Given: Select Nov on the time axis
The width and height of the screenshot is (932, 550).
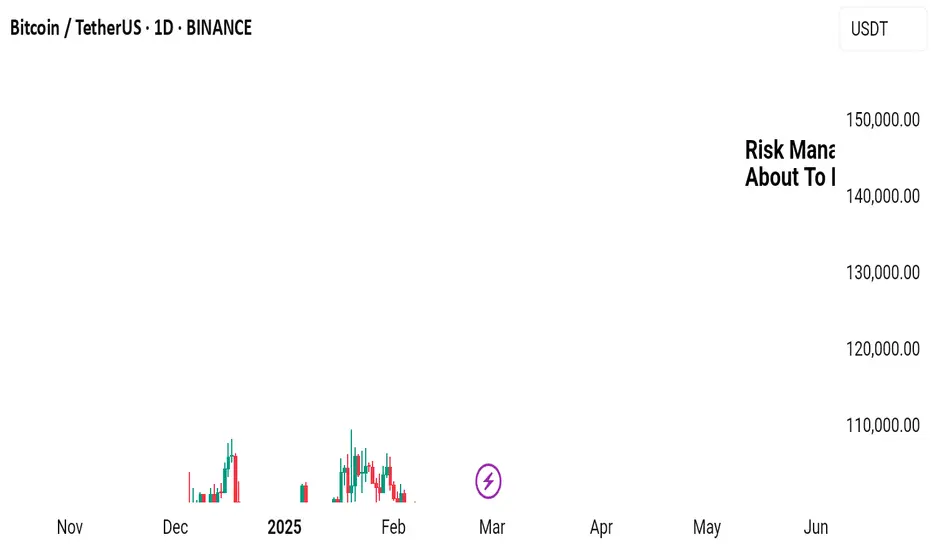Looking at the screenshot, I should click(x=69, y=527).
